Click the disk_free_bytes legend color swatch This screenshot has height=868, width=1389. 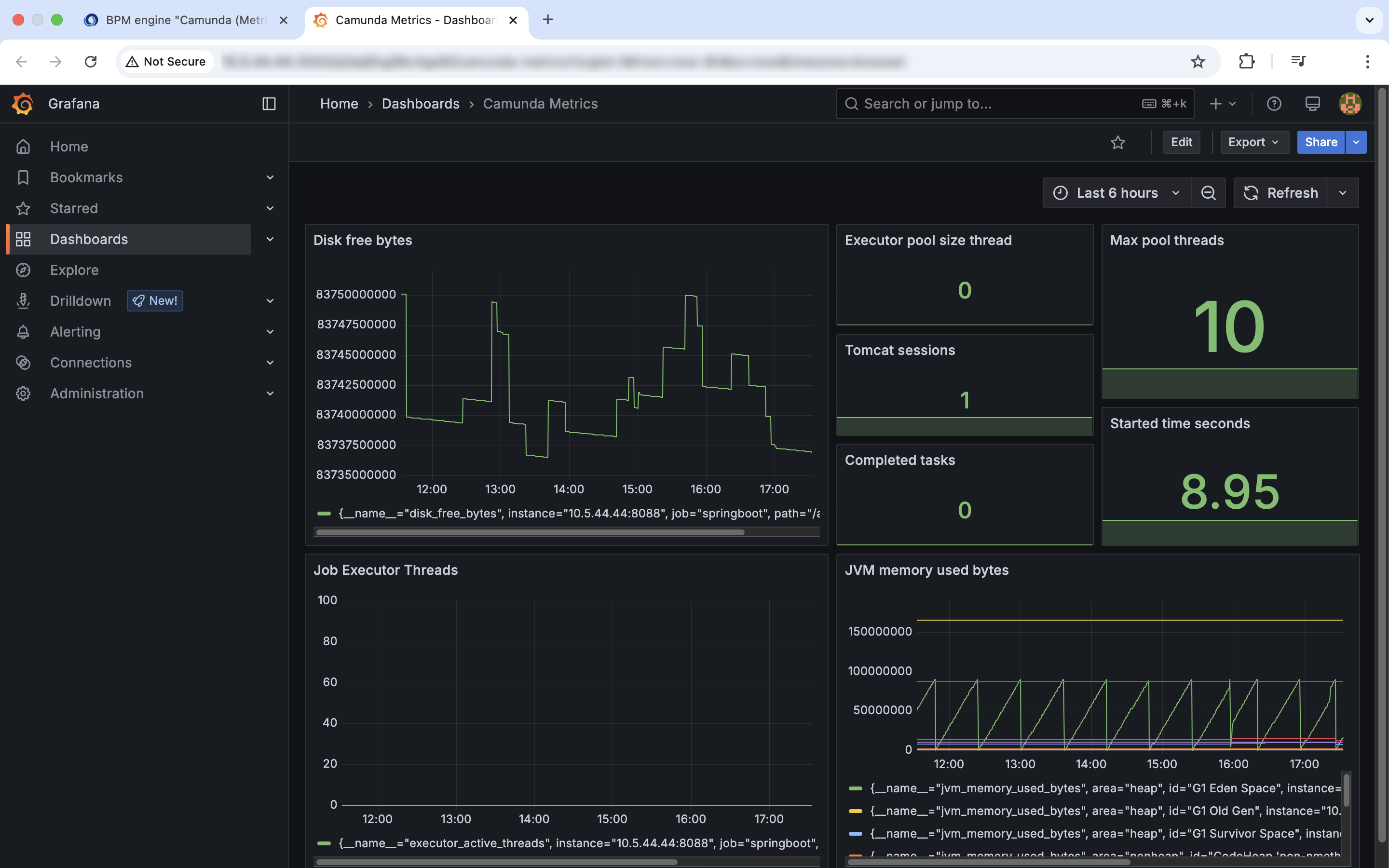(324, 514)
